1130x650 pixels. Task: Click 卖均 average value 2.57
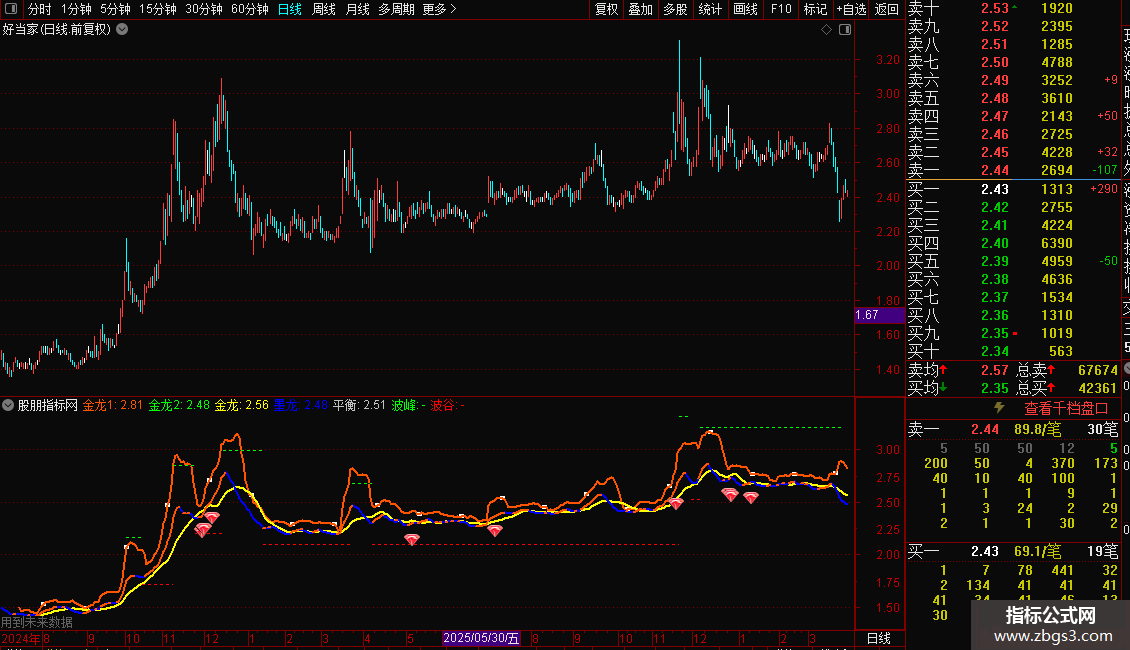995,370
